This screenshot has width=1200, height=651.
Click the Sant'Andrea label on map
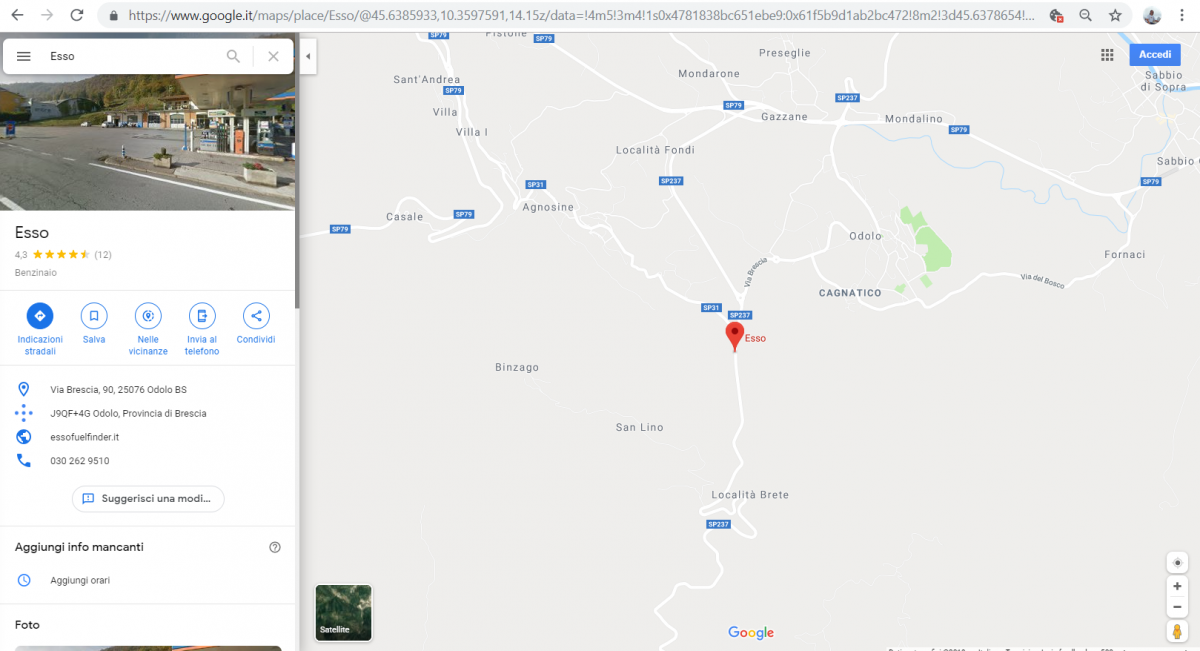tap(427, 80)
